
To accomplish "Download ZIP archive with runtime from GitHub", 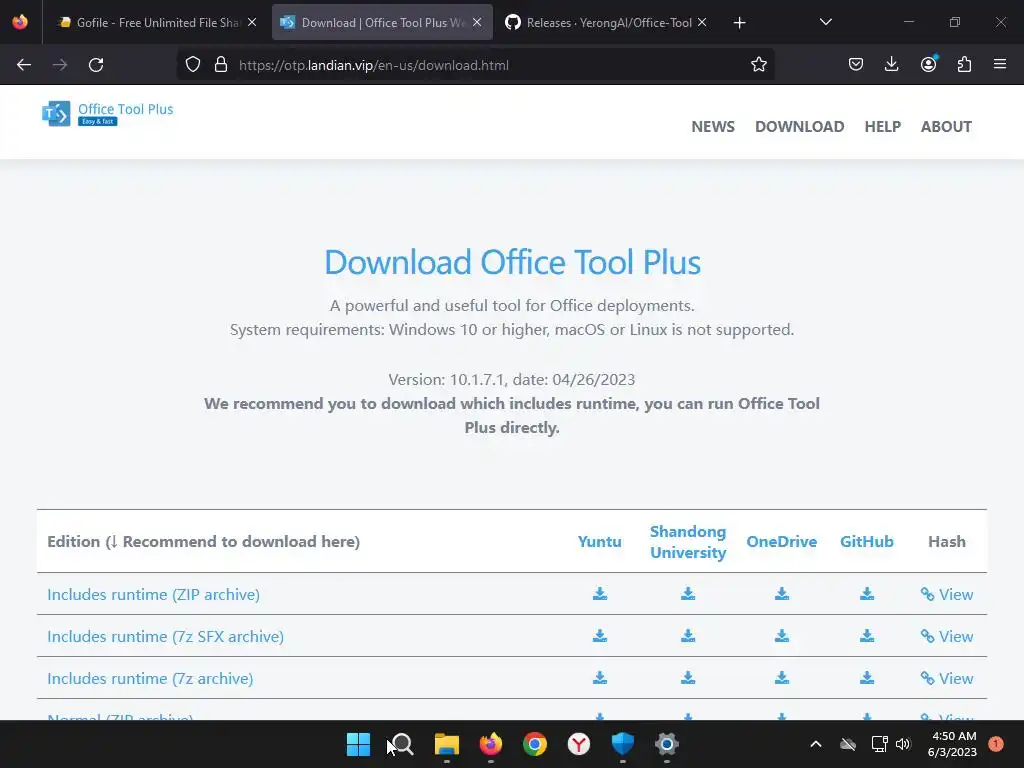I will click(867, 594).
